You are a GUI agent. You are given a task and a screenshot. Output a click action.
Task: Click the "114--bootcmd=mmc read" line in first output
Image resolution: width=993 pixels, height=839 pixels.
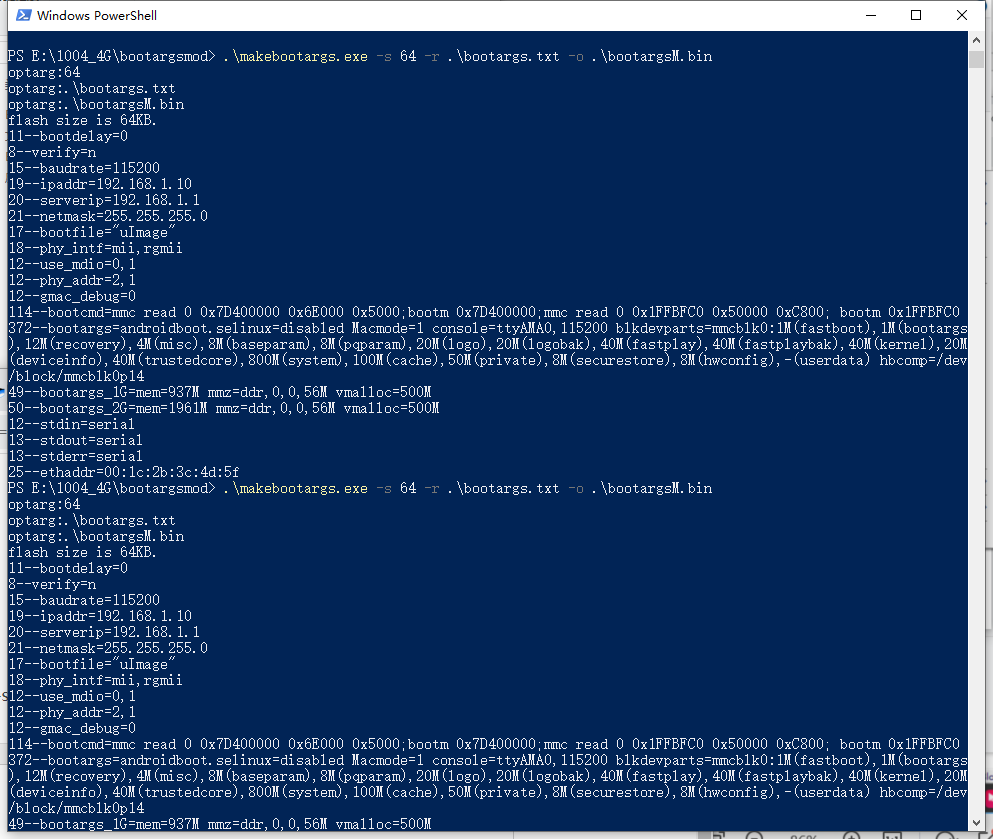pyautogui.click(x=484, y=312)
